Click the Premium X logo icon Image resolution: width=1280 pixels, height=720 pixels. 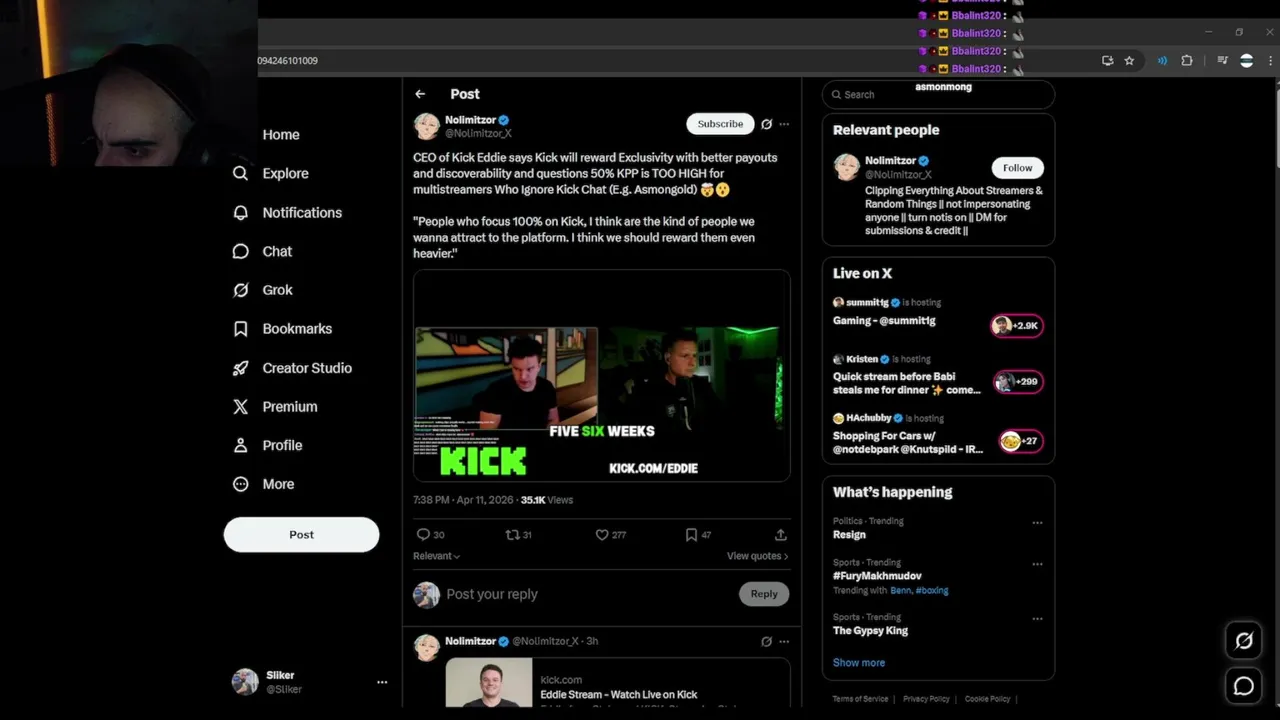tap(240, 407)
